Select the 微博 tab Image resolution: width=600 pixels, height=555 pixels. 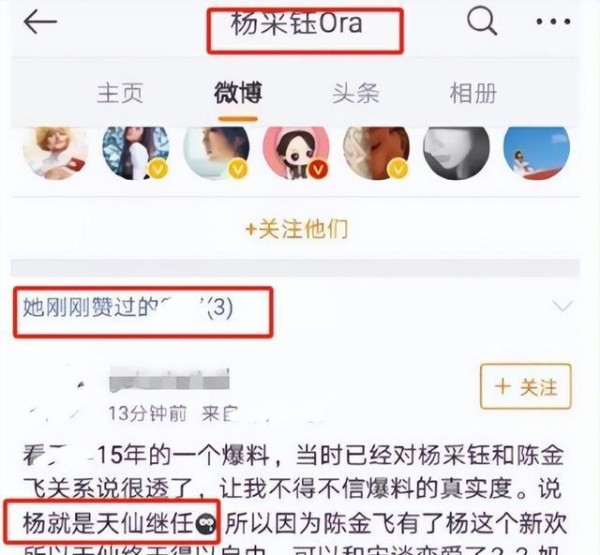pyautogui.click(x=238, y=93)
